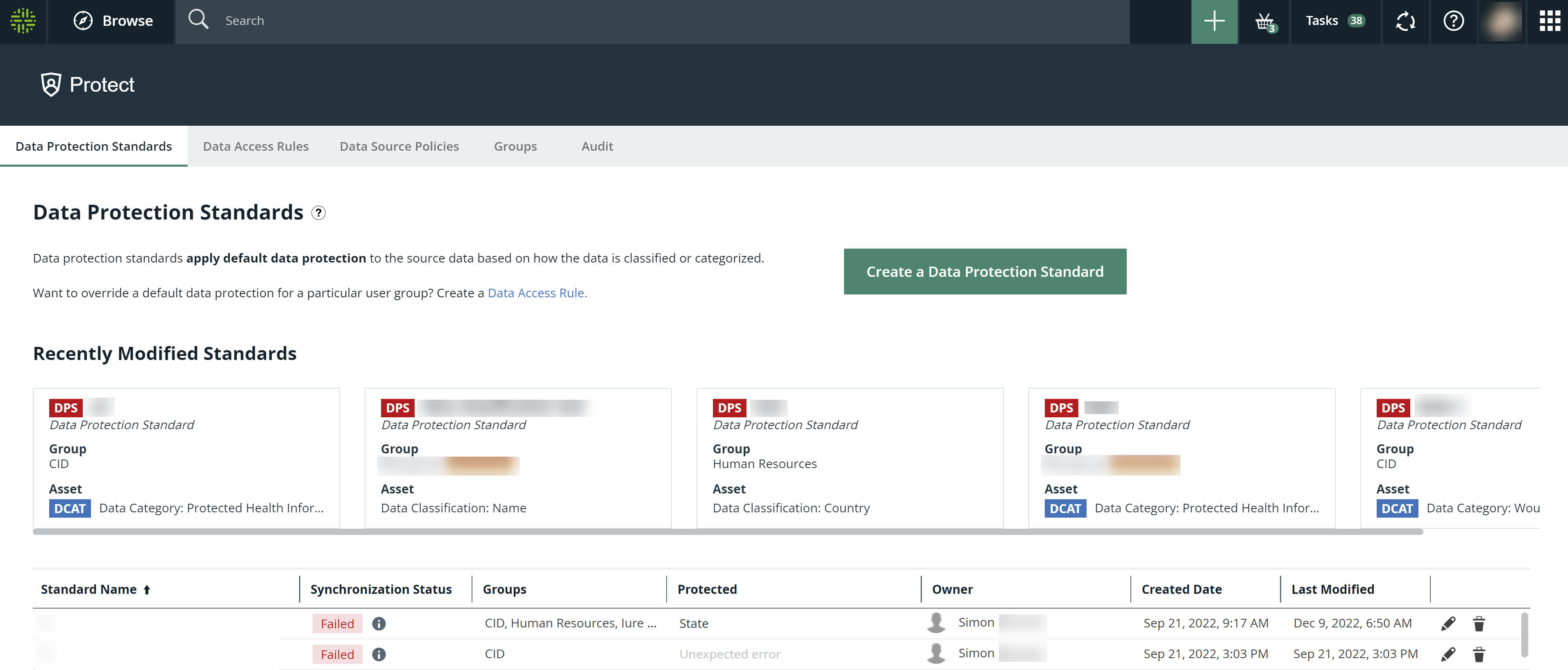
Task: Click the green plus create icon
Action: click(x=1214, y=21)
